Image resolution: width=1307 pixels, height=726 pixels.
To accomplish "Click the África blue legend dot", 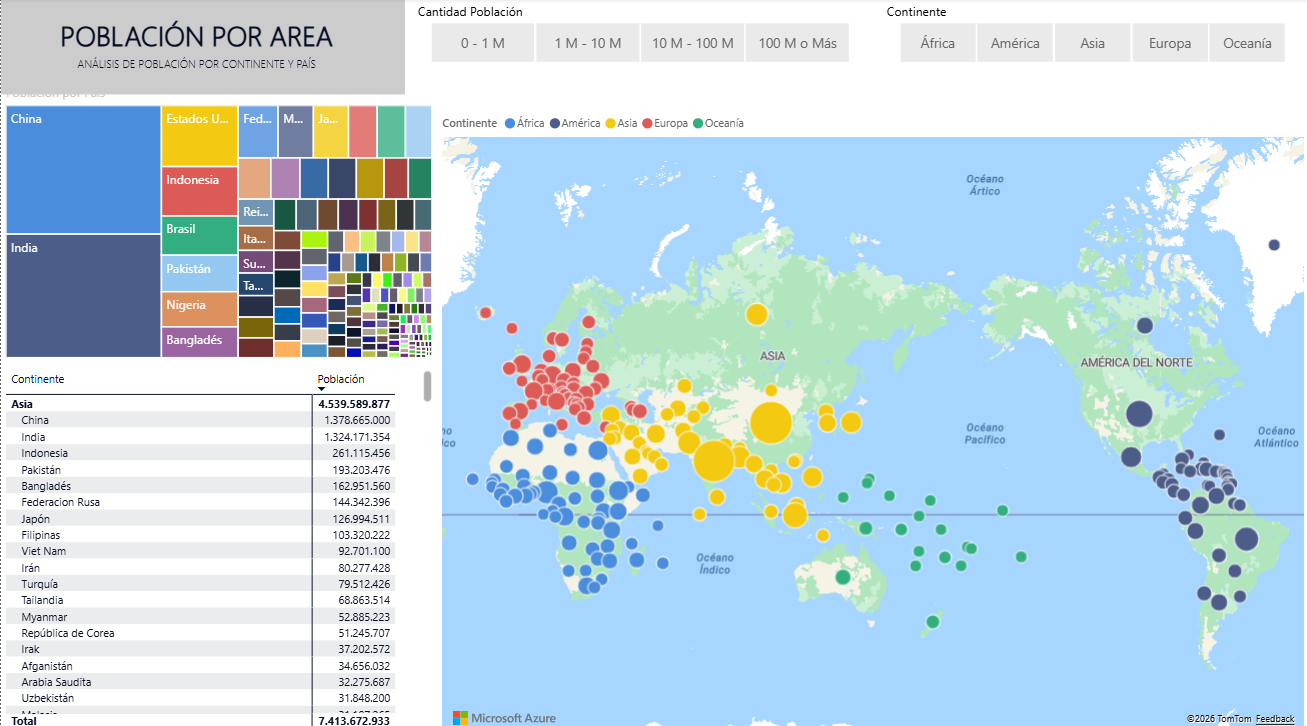I will [x=511, y=124].
